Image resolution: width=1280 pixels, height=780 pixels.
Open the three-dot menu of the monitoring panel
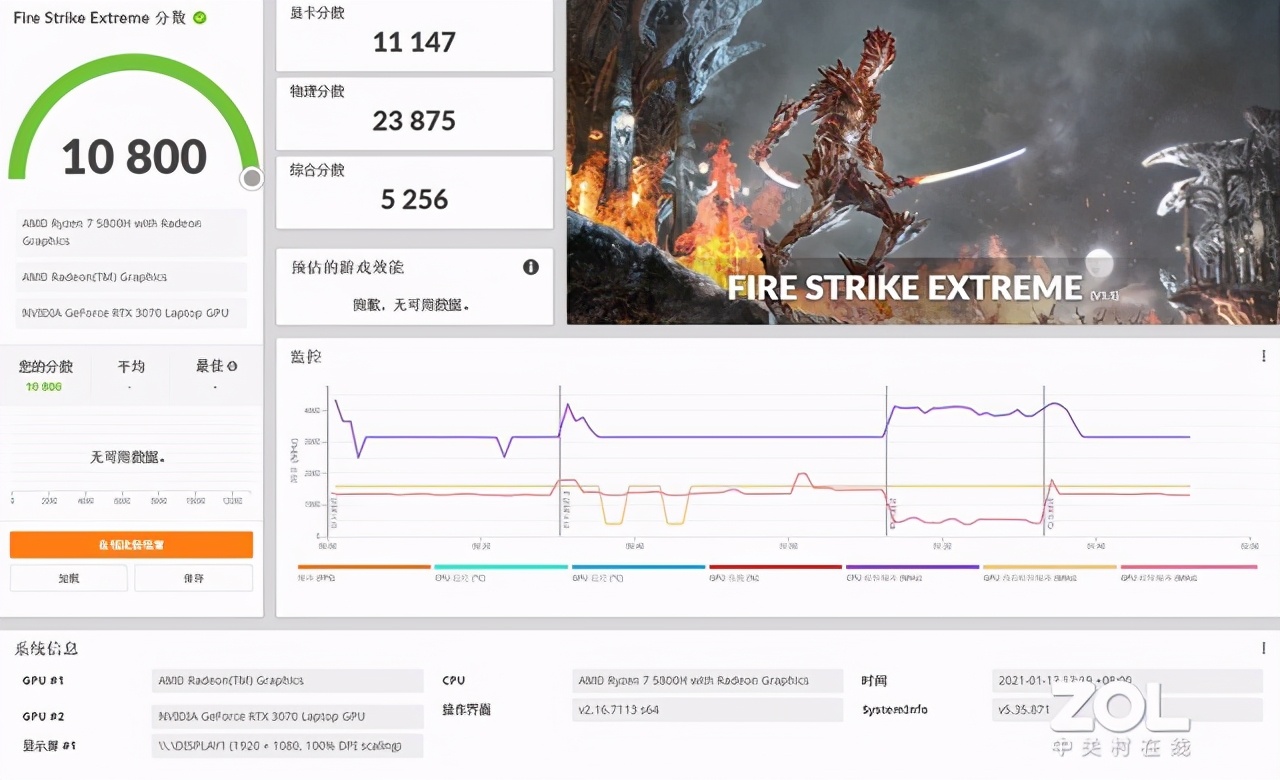tap(1263, 356)
